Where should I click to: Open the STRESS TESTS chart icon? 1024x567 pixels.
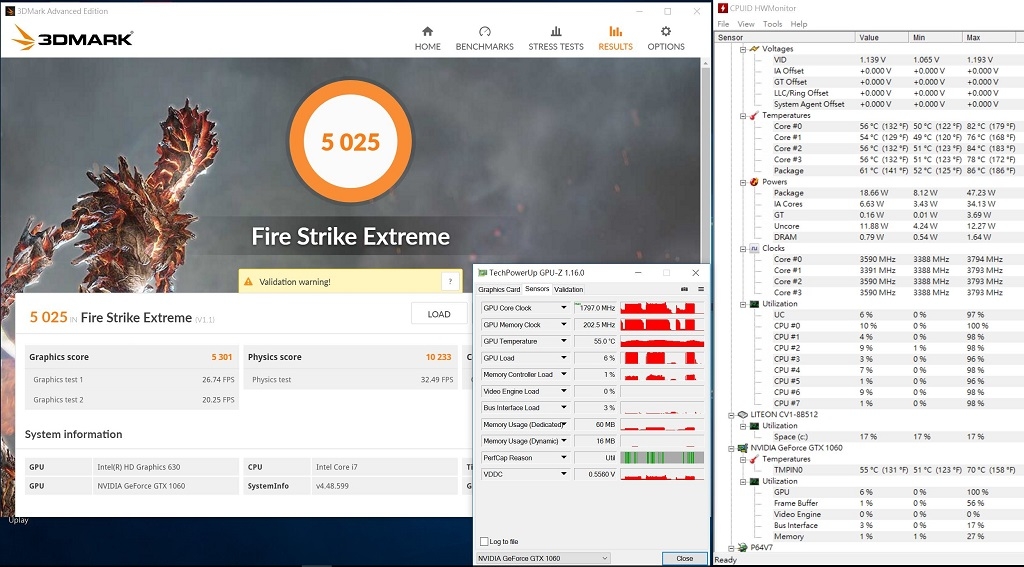556,31
